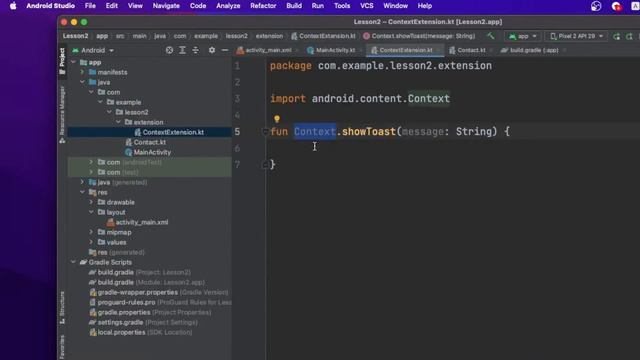Select MainActivity in project tree

click(152, 152)
